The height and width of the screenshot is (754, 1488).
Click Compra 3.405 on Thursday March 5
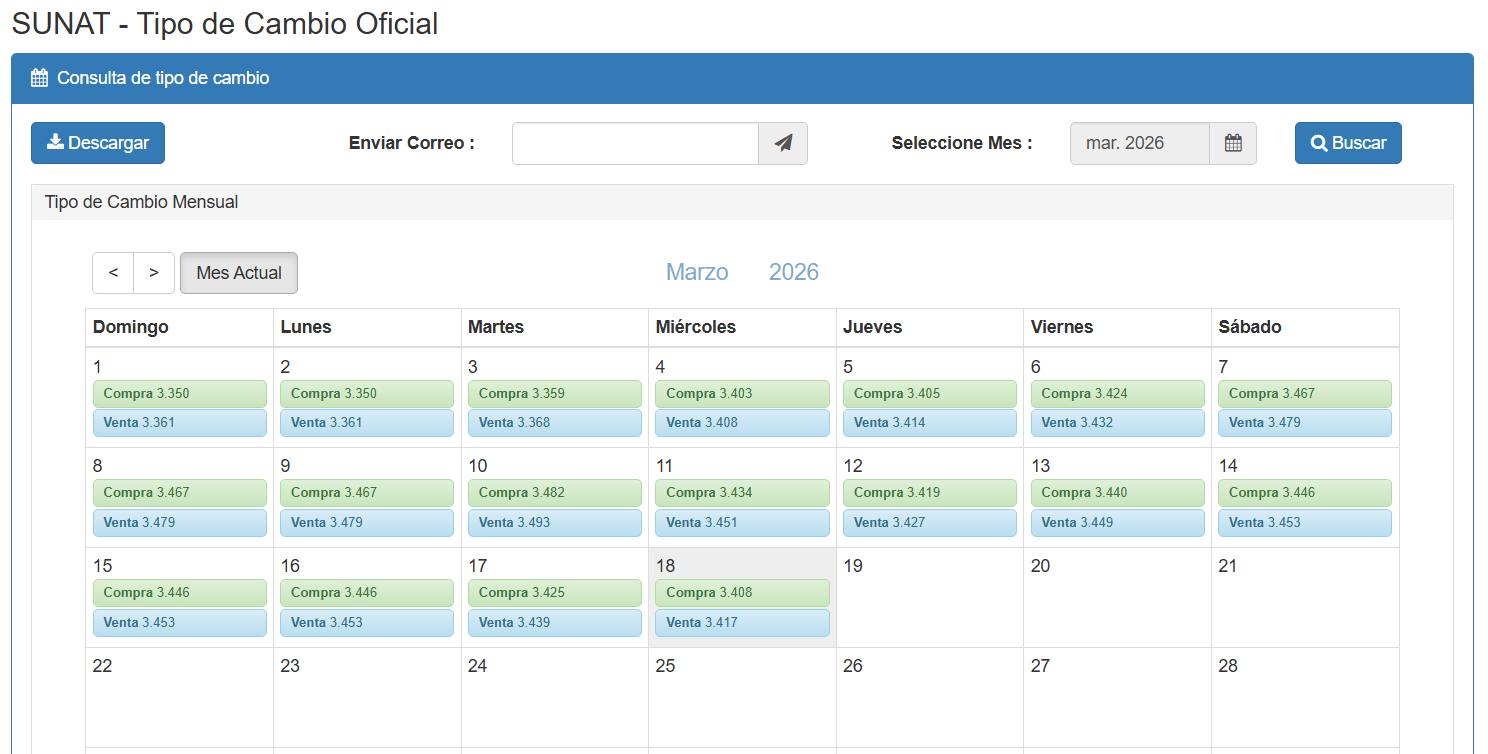coord(929,394)
